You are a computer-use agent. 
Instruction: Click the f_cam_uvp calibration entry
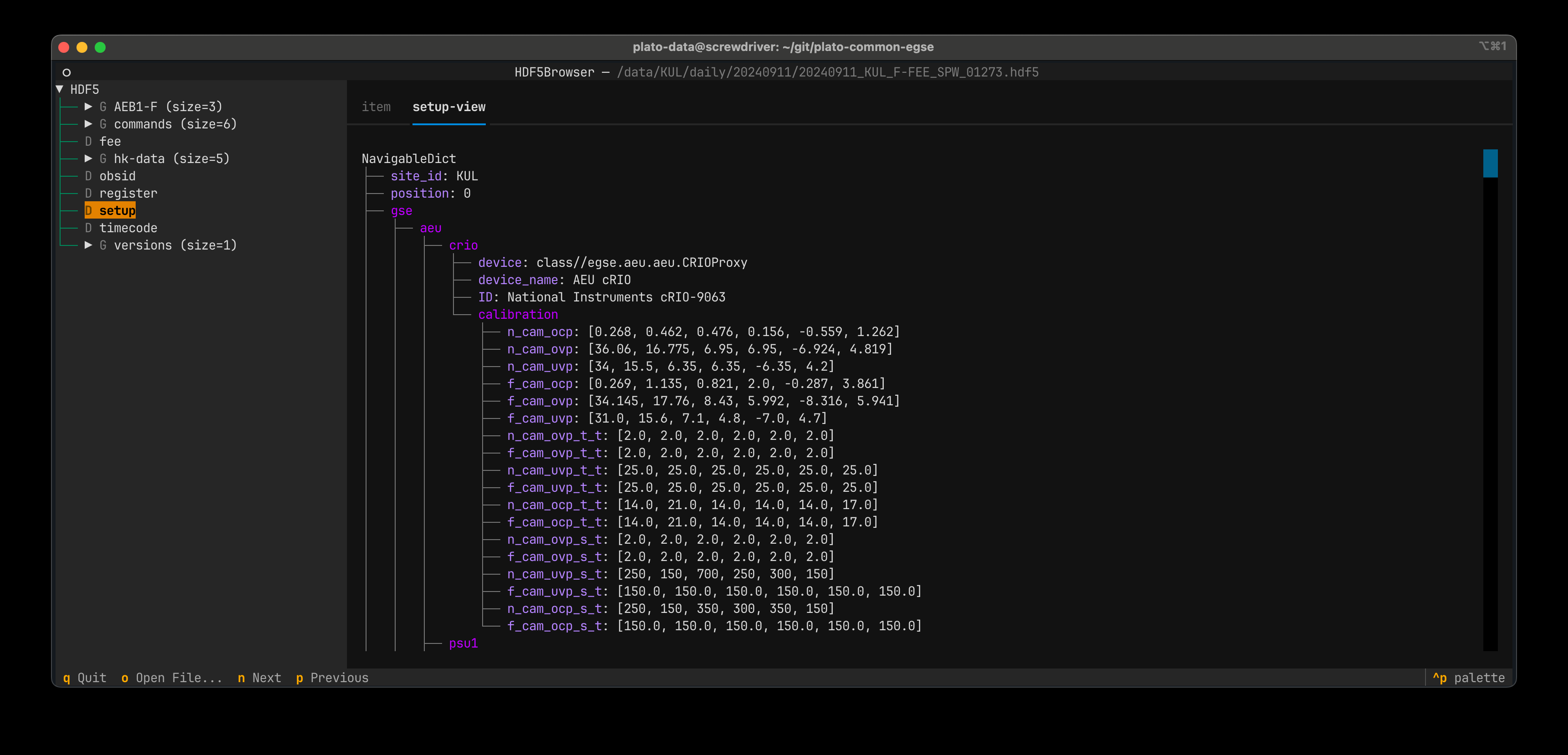pyautogui.click(x=667, y=418)
